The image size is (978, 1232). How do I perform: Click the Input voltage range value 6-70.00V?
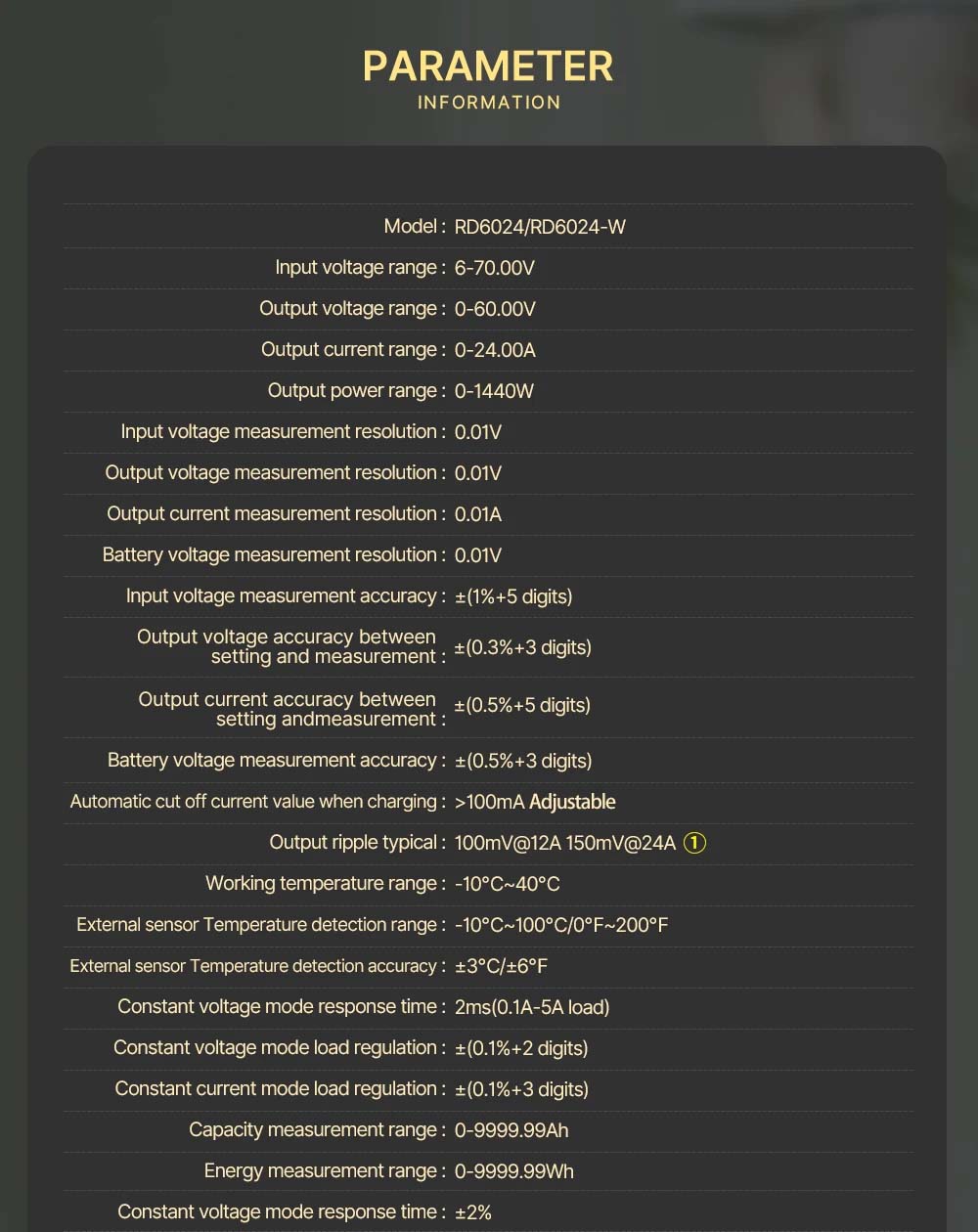tap(495, 268)
